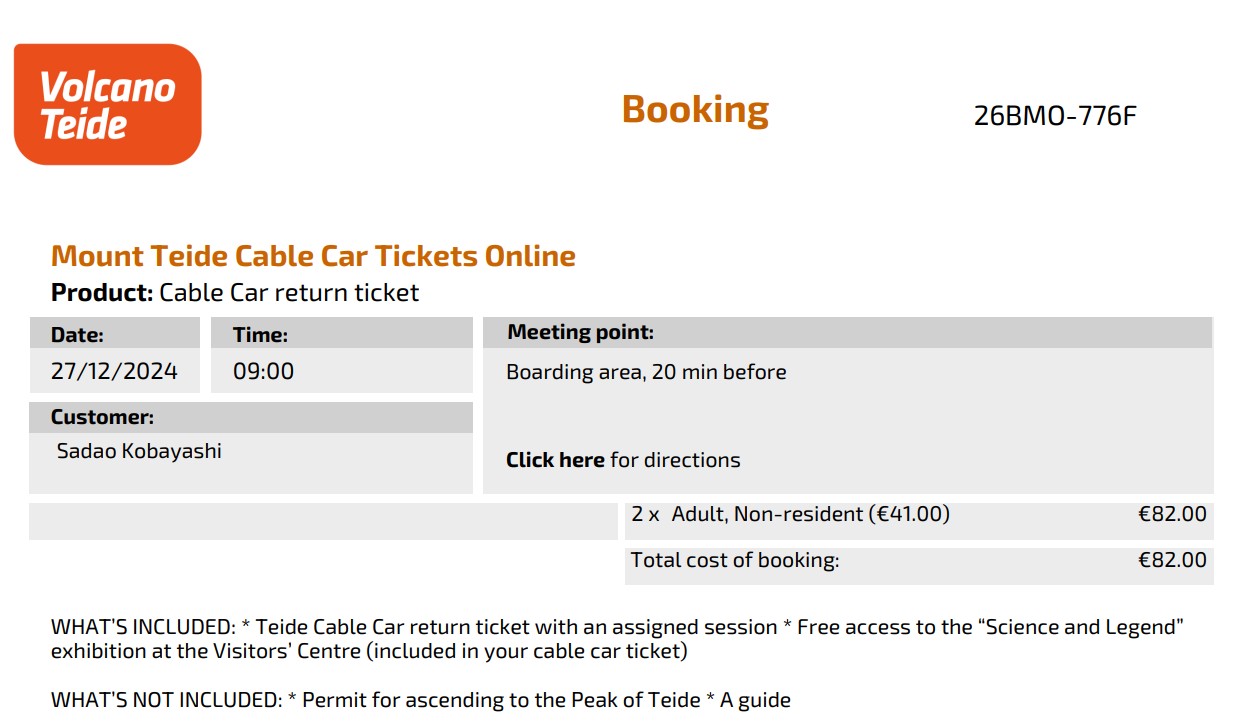Image resolution: width=1246 pixels, height=727 pixels.
Task: Click the Mount Teide Cable Car Tickets Online title
Action: tap(313, 256)
